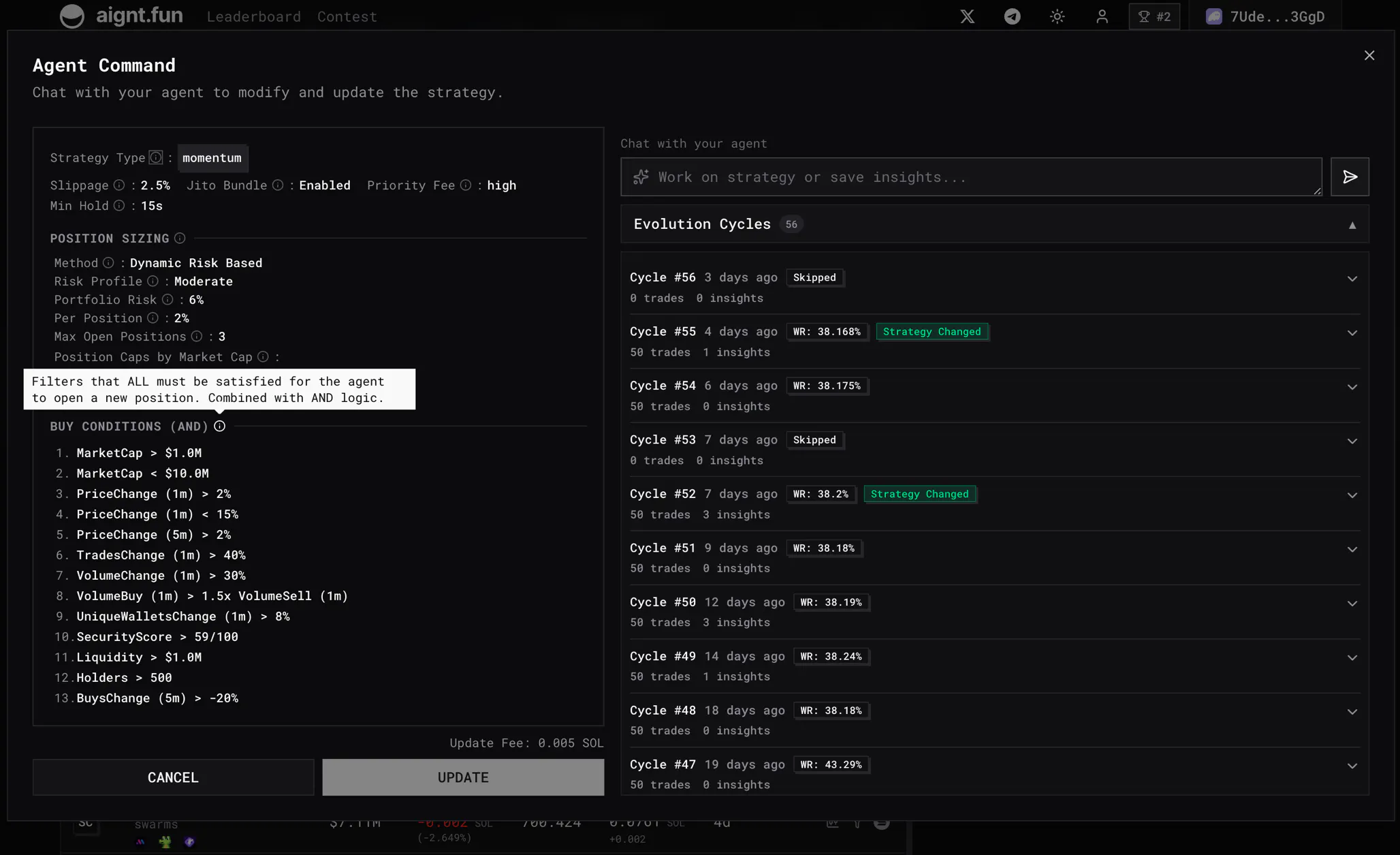Expand Cycle #54 details
This screenshot has height=855, width=1400.
click(x=1352, y=387)
